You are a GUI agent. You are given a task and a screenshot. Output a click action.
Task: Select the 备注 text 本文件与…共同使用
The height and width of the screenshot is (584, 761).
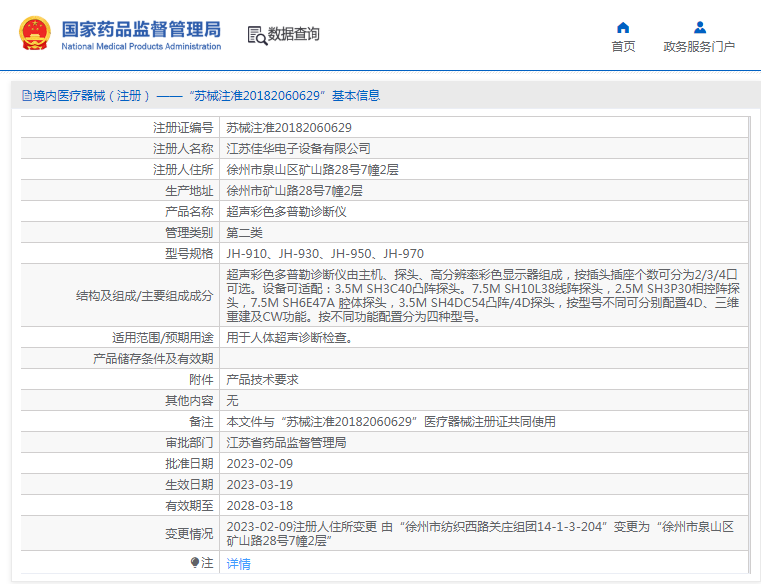391,421
